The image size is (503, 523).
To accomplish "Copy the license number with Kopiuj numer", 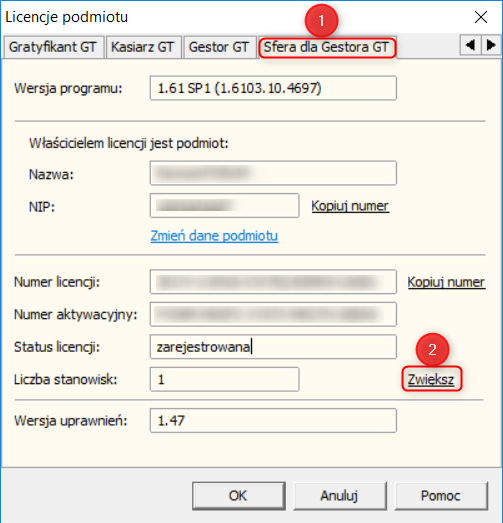I will click(446, 282).
